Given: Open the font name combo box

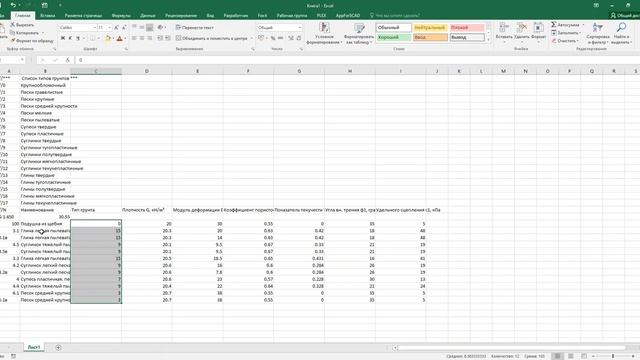Looking at the screenshot, I should [78, 27].
